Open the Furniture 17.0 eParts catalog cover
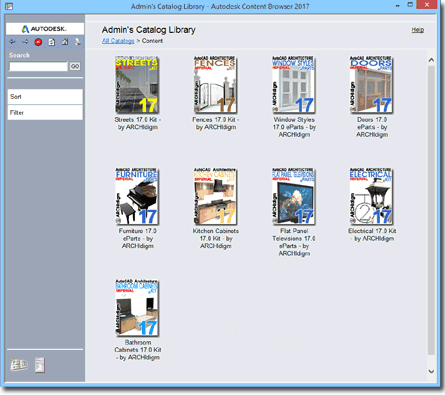Image resolution: width=445 pixels, height=395 pixels. pyautogui.click(x=137, y=196)
